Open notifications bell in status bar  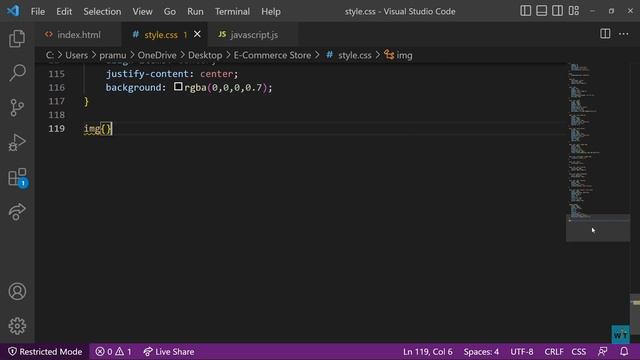(x=624, y=351)
